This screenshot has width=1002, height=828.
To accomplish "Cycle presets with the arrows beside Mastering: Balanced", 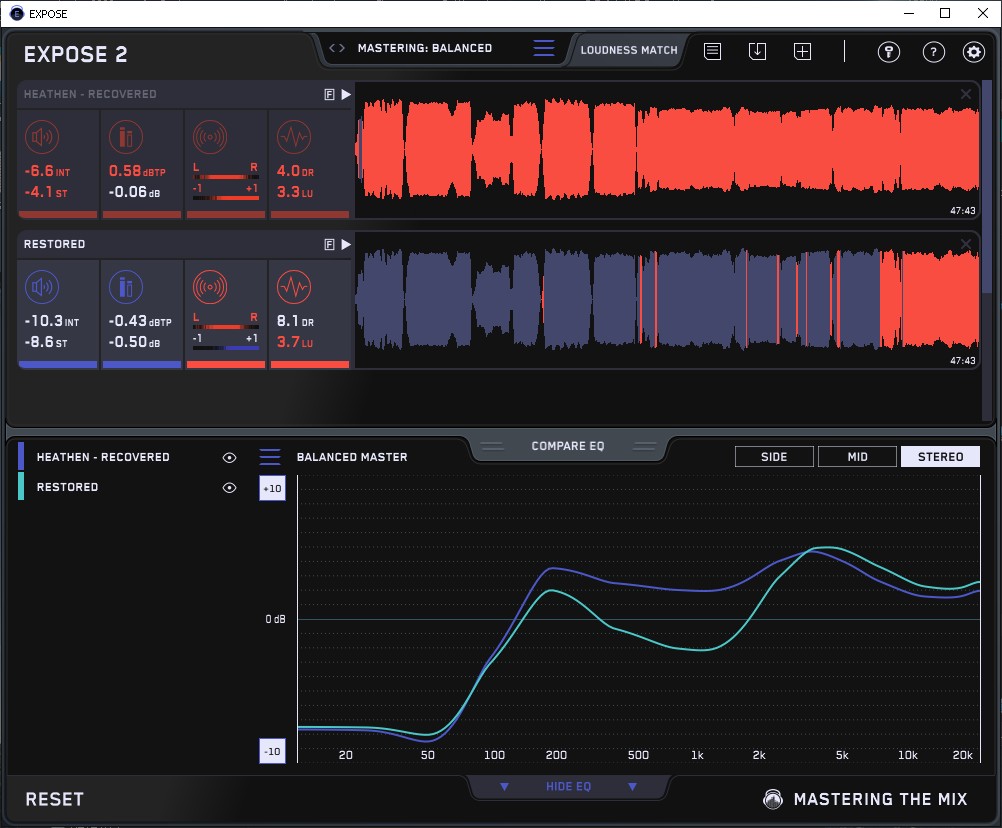I will (337, 48).
